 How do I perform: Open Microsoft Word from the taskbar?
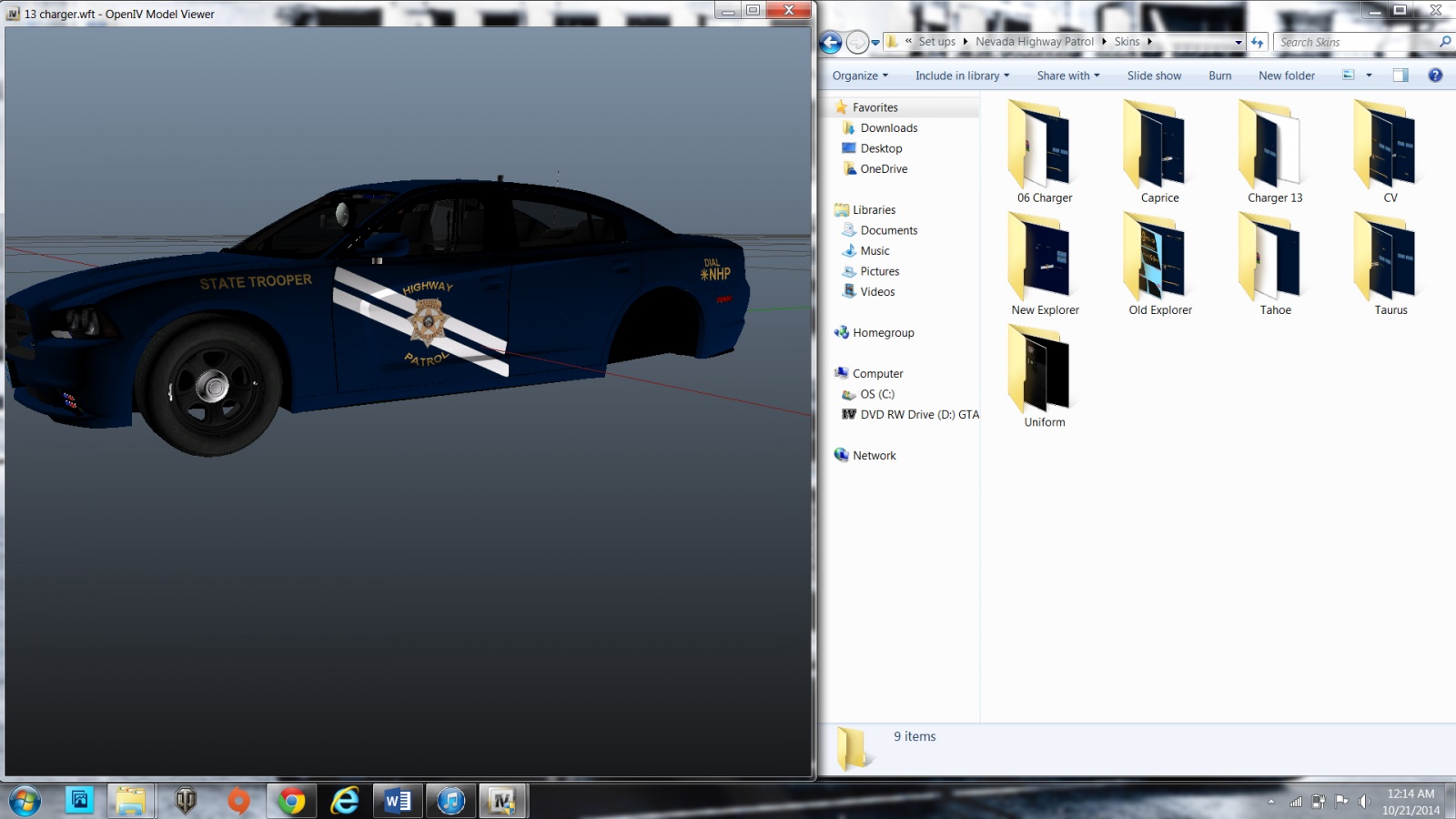(398, 801)
